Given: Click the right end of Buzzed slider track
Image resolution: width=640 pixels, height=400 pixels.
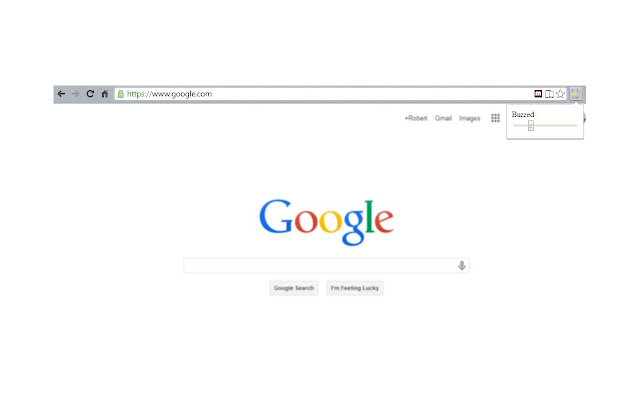Looking at the screenshot, I should click(x=575, y=126).
